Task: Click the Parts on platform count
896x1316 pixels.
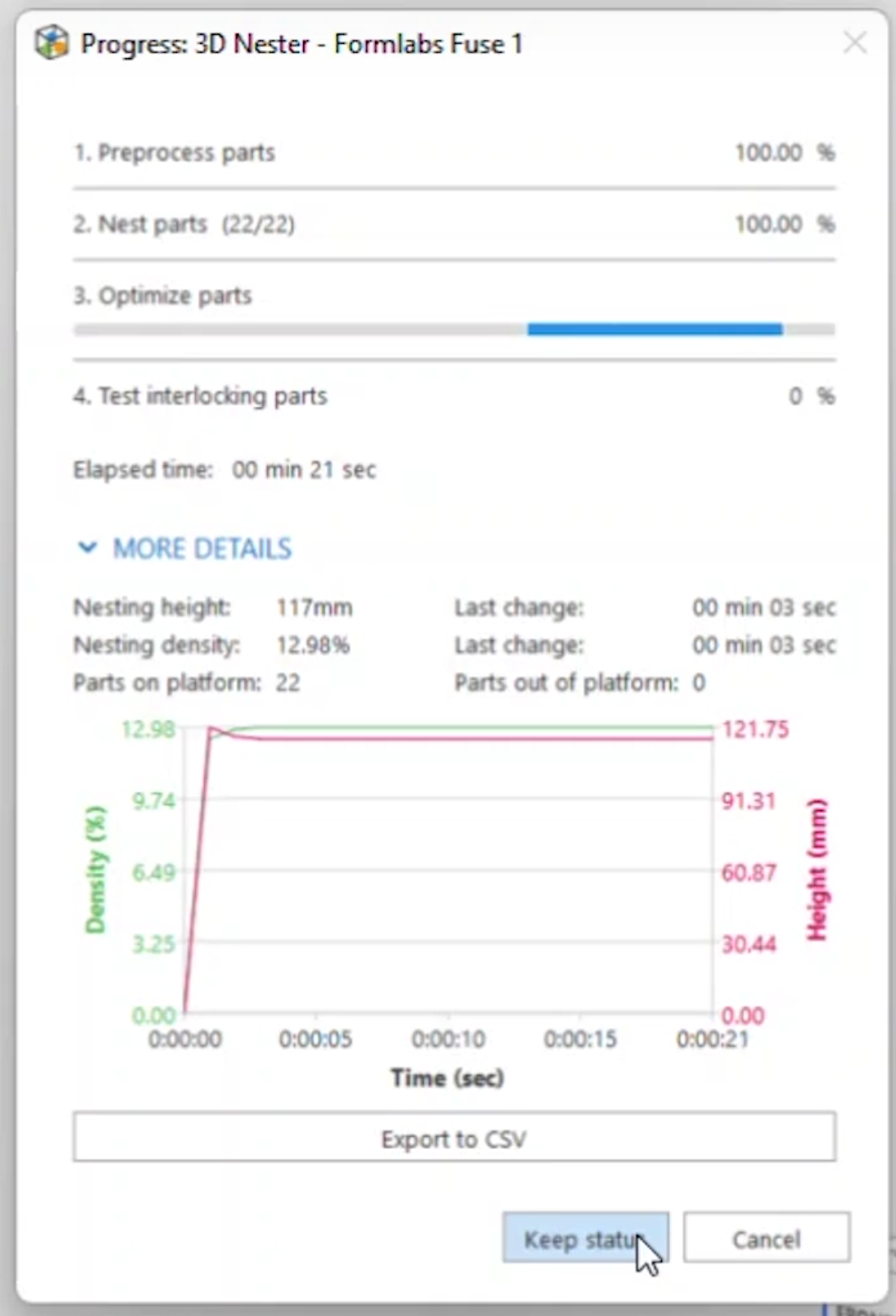Action: pyautogui.click(x=288, y=682)
